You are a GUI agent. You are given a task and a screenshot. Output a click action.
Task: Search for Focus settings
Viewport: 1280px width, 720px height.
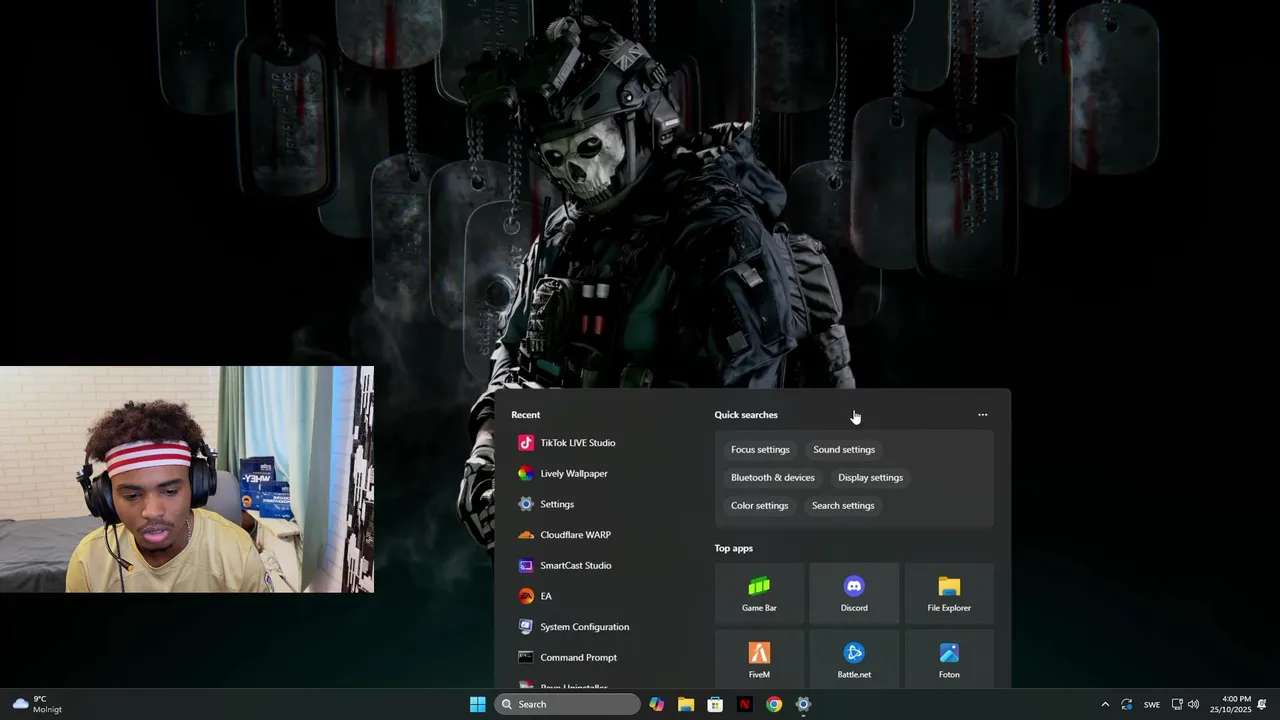click(x=760, y=450)
